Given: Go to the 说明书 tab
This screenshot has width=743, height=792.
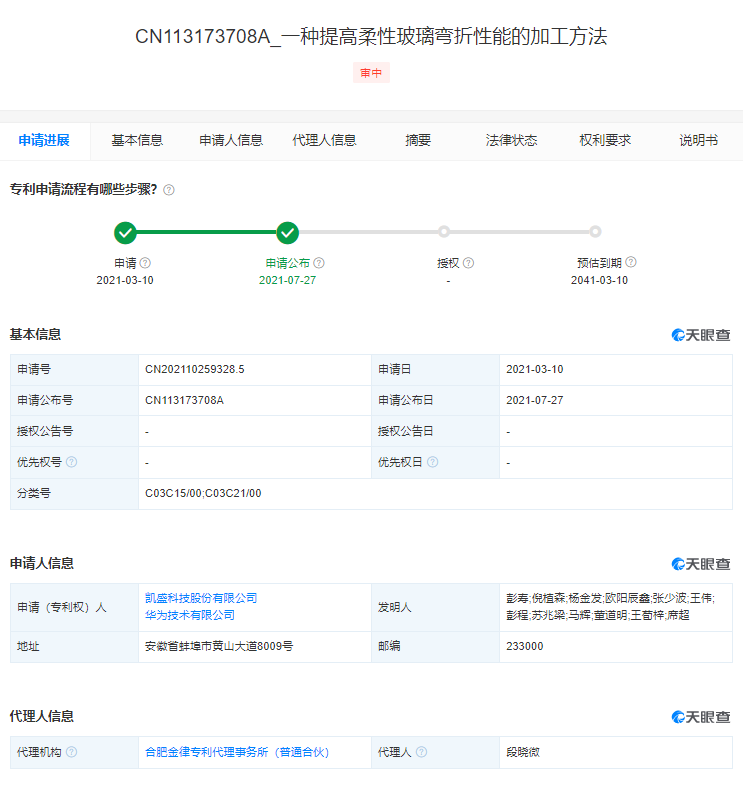Looking at the screenshot, I should [698, 141].
